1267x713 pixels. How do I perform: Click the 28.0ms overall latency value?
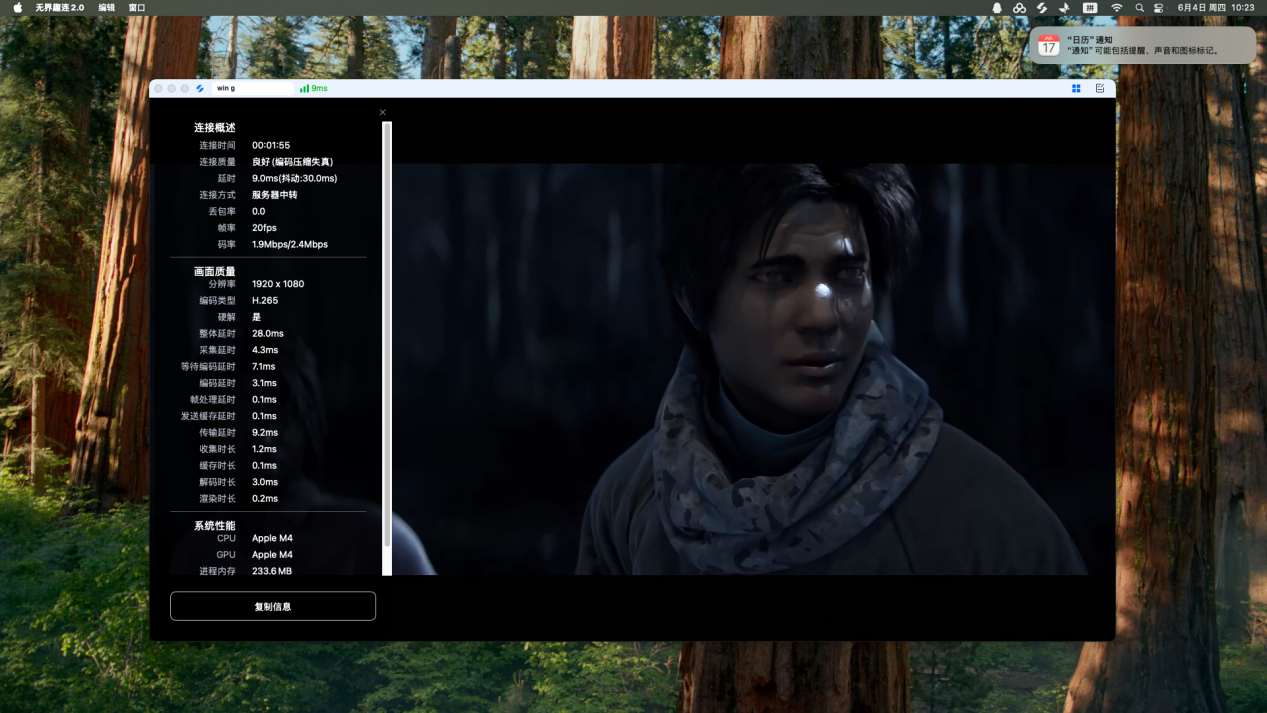pos(268,333)
